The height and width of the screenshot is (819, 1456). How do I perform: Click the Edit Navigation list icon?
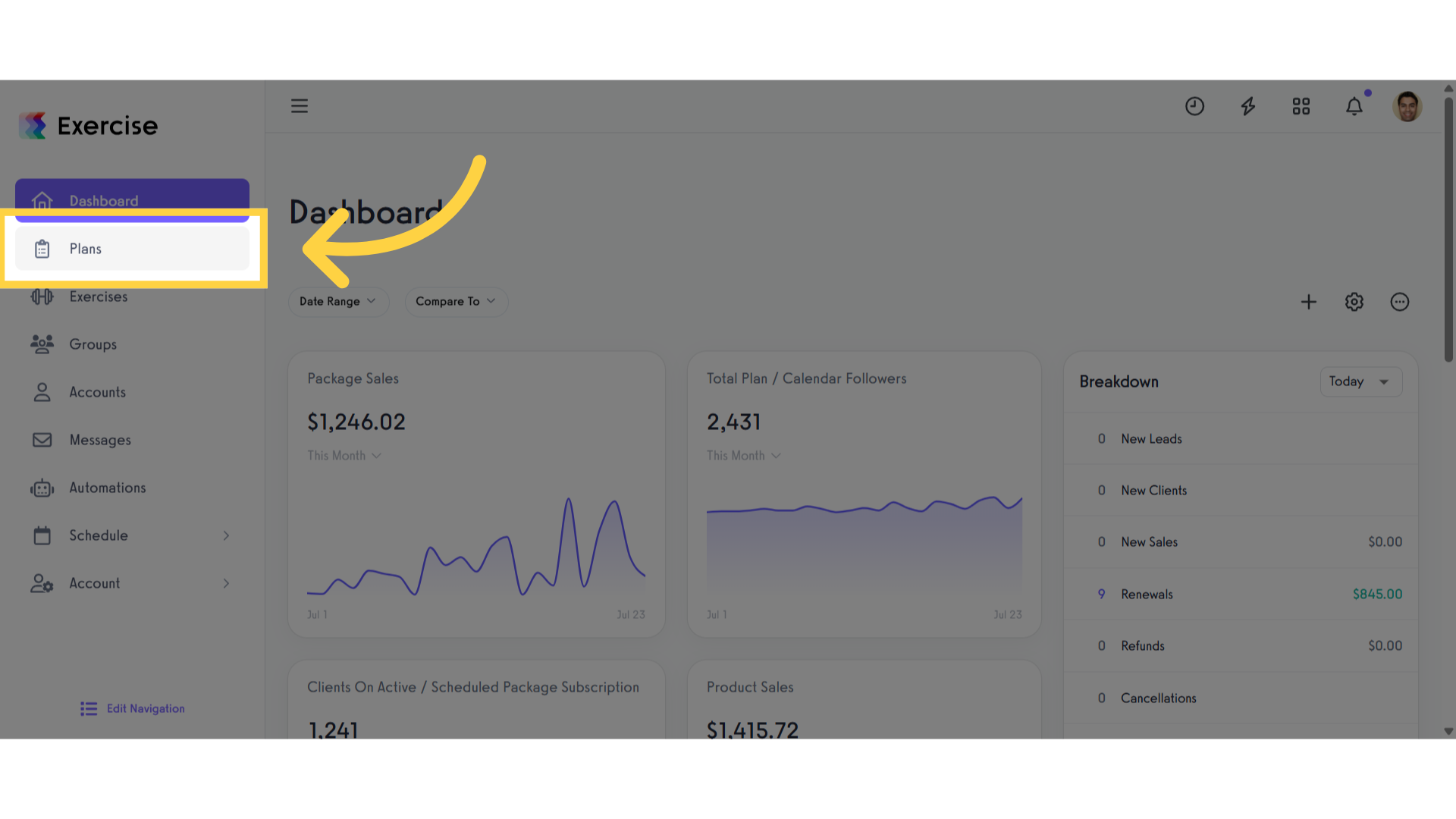89,708
